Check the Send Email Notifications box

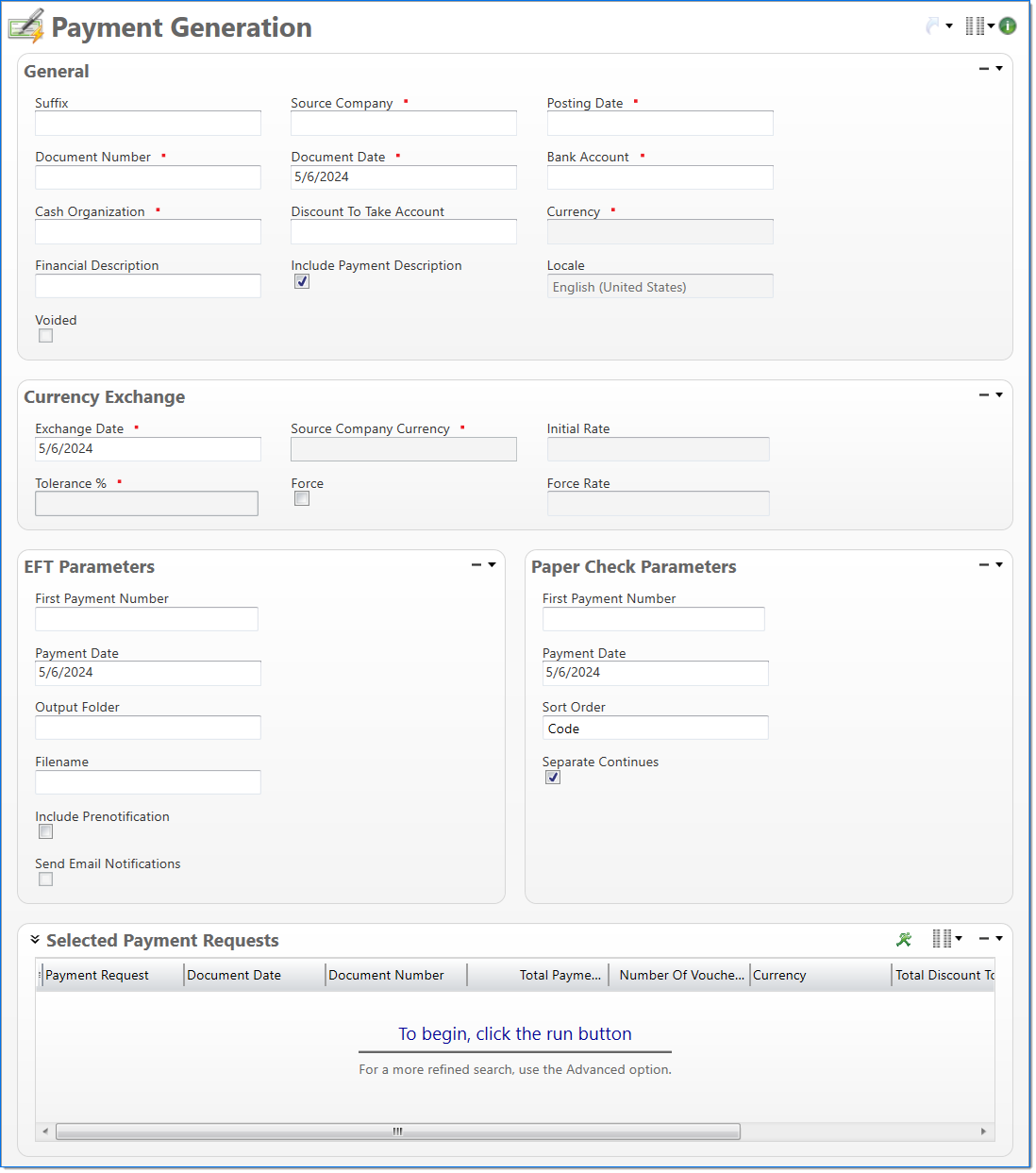pos(45,880)
